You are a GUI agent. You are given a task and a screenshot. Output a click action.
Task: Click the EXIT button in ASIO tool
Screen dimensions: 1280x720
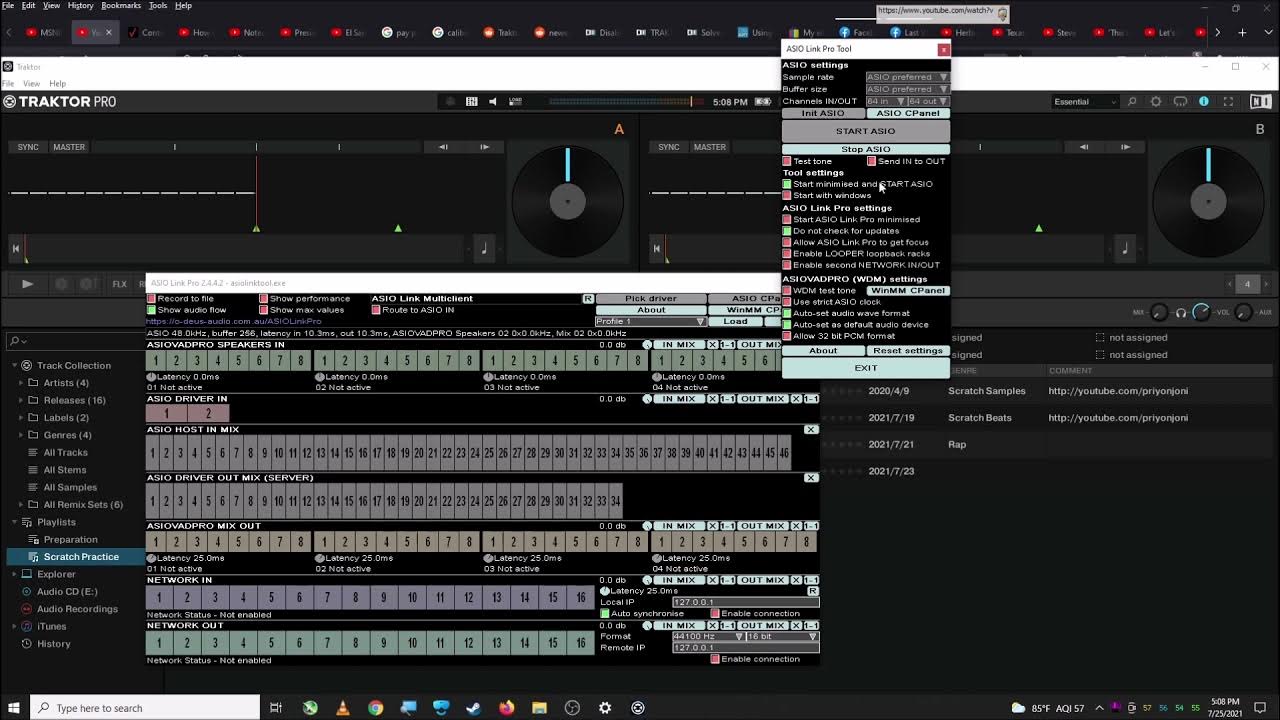coord(865,368)
